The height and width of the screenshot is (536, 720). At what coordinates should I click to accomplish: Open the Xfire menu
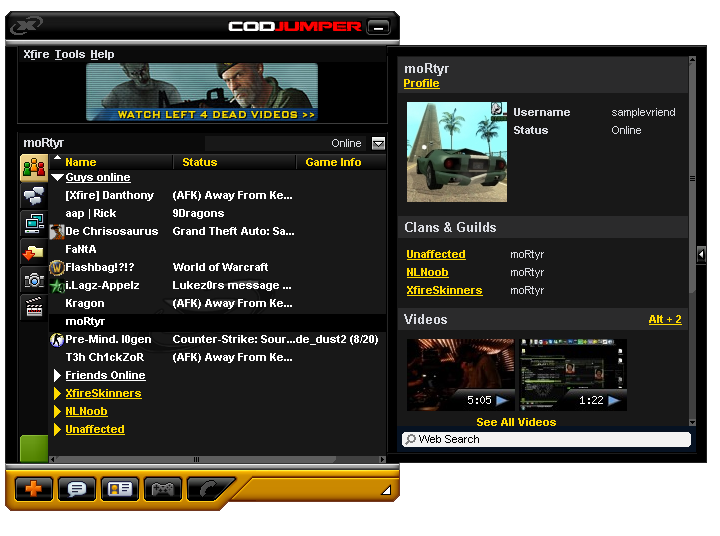click(36, 54)
